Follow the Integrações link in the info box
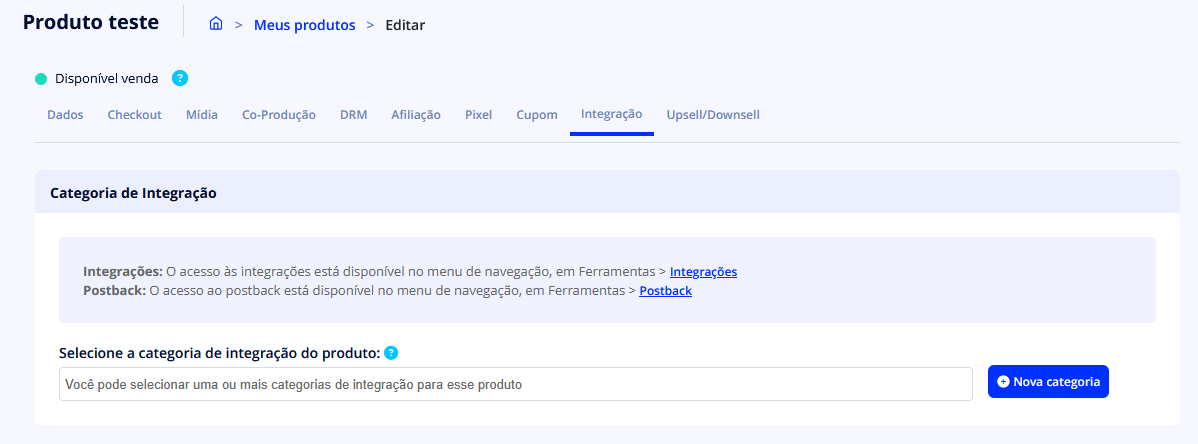Image resolution: width=1198 pixels, height=444 pixels. coord(703,272)
